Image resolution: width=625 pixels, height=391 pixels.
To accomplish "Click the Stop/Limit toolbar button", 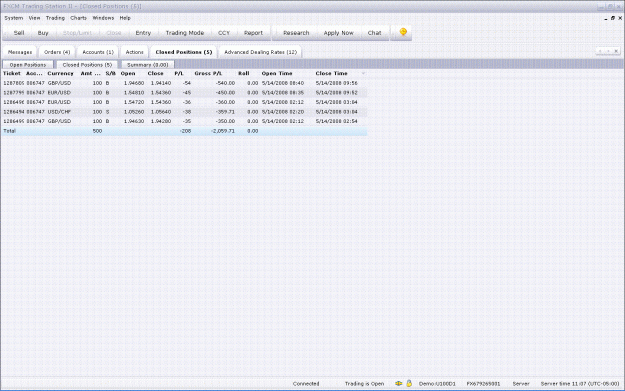I will coord(77,33).
